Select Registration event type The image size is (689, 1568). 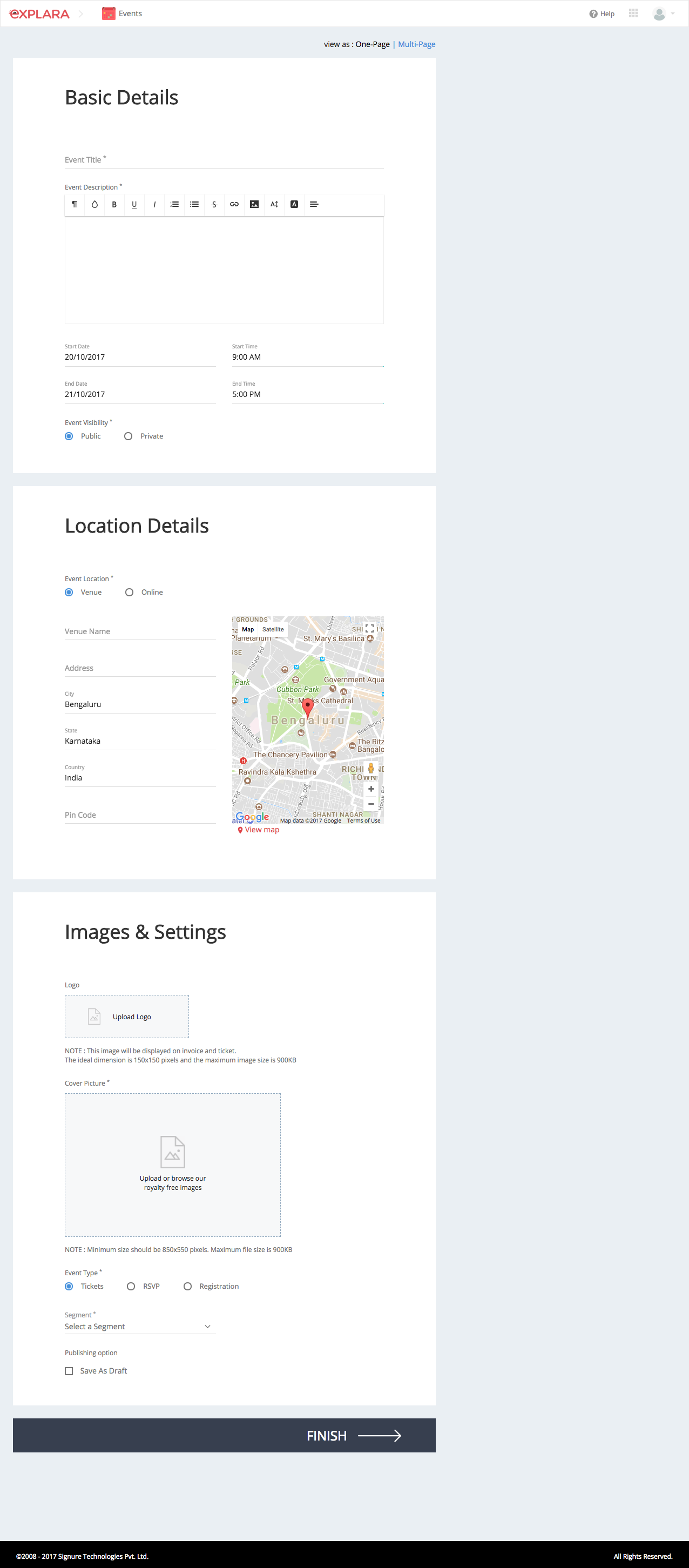(x=187, y=1286)
